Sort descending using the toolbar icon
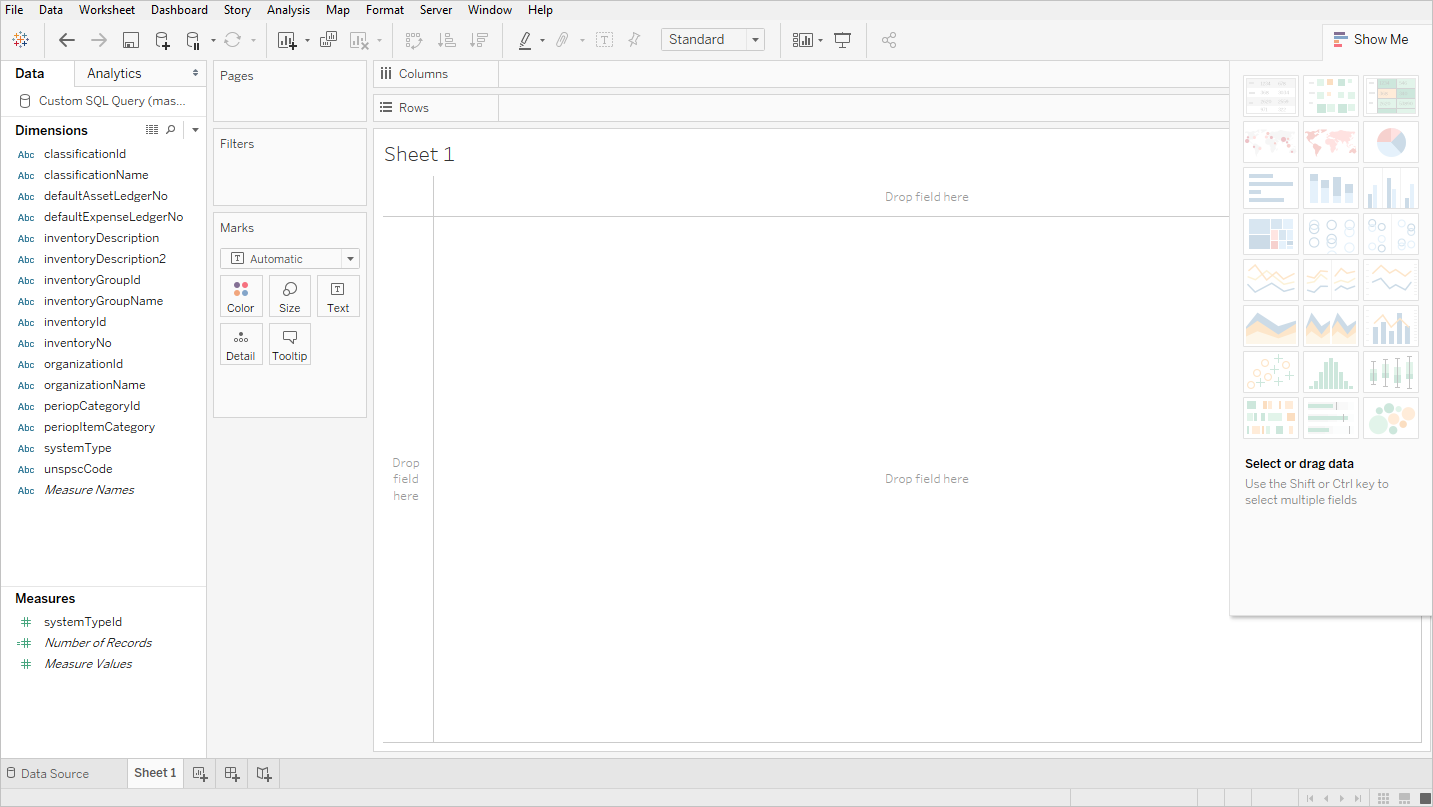Viewport: 1433px width, 807px height. pyautogui.click(x=479, y=40)
